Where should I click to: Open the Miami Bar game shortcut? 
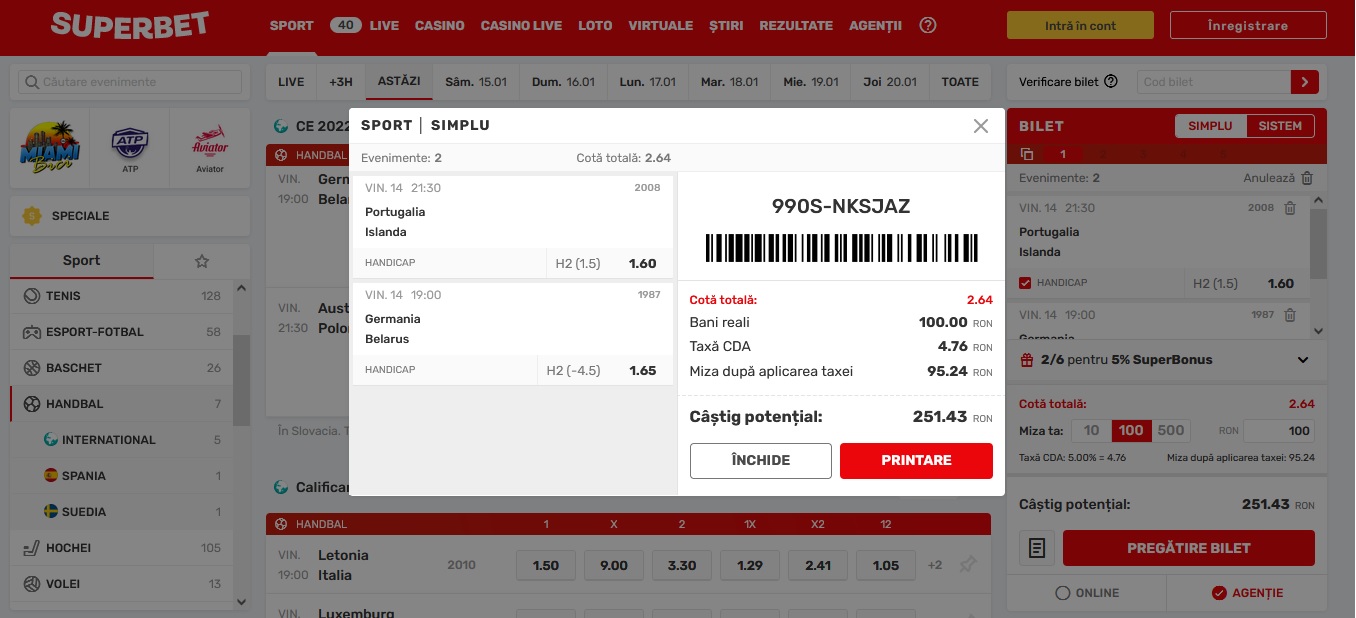50,148
